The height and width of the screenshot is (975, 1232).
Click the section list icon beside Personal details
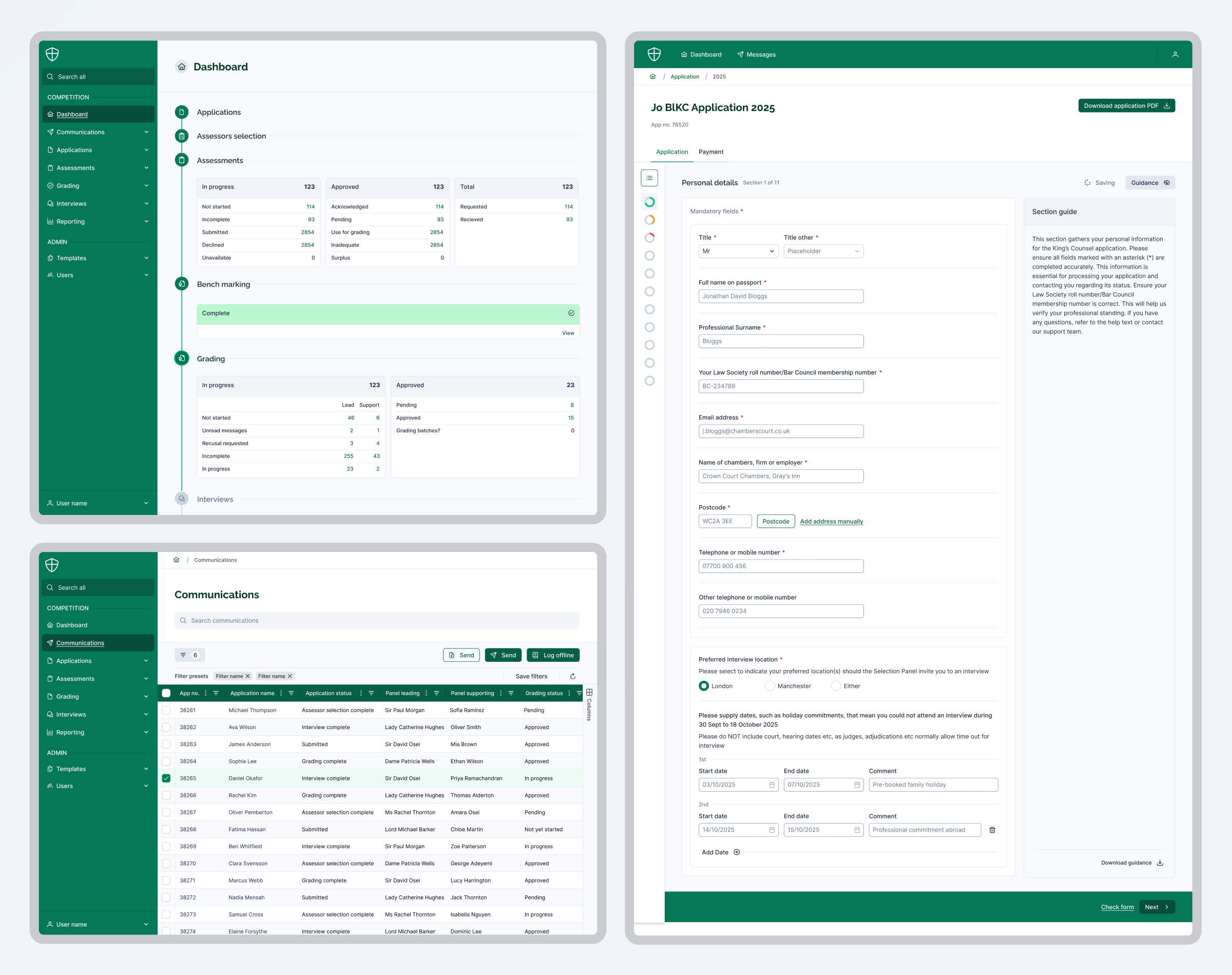pos(649,178)
